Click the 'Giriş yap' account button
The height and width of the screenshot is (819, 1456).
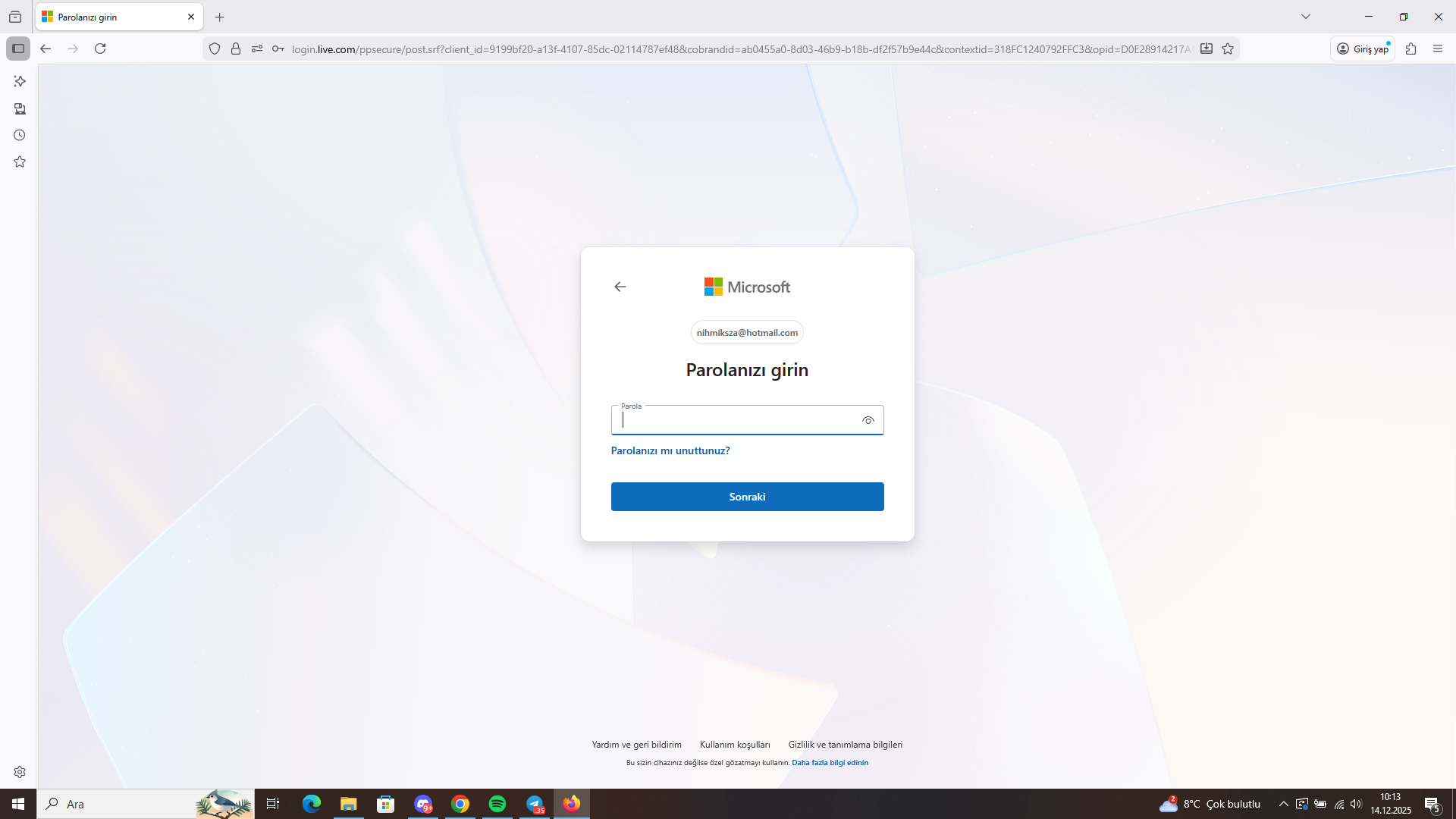(x=1363, y=49)
